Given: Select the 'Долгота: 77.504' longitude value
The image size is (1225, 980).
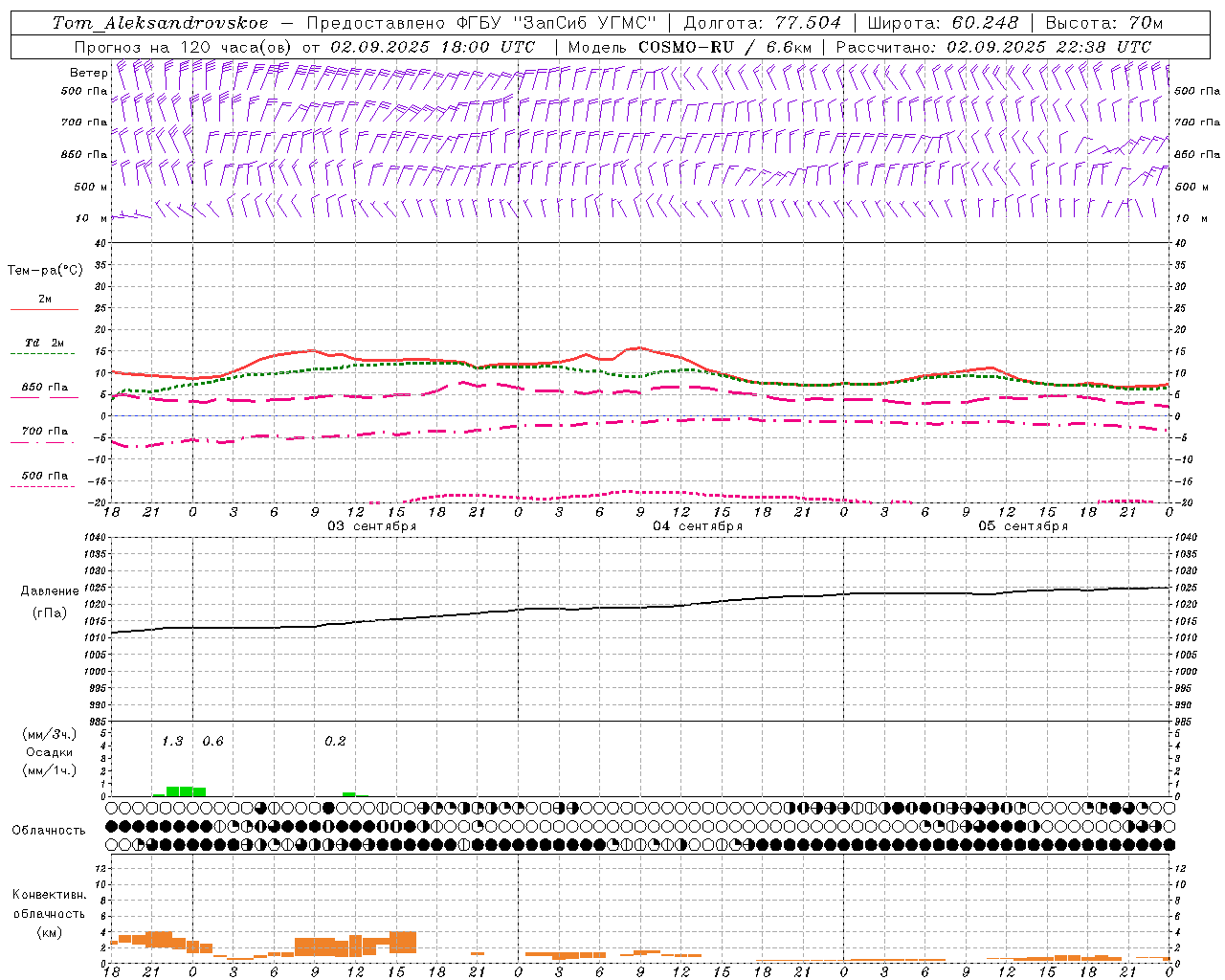Looking at the screenshot, I should click(763, 23).
